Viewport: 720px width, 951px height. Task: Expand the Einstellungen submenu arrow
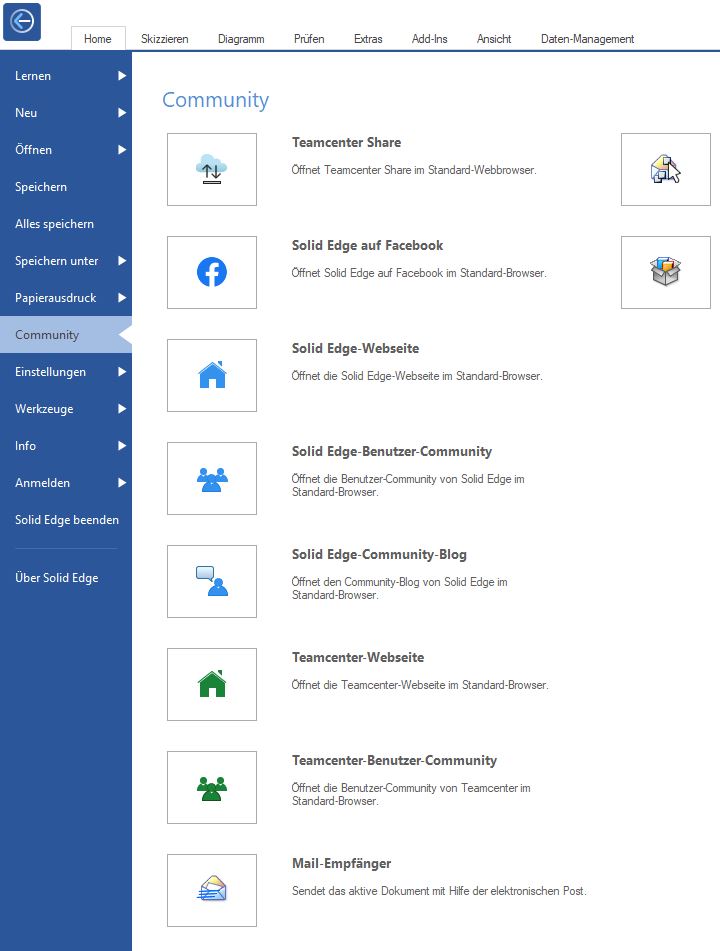click(122, 372)
